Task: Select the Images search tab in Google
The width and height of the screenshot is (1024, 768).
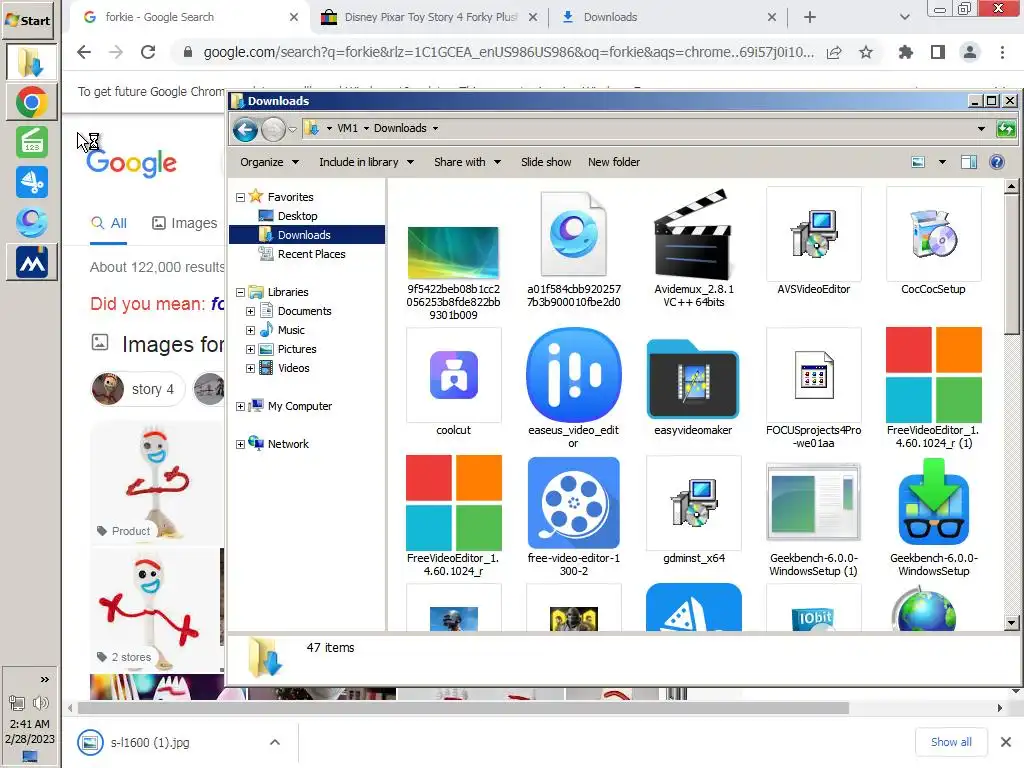Action: pyautogui.click(x=185, y=223)
